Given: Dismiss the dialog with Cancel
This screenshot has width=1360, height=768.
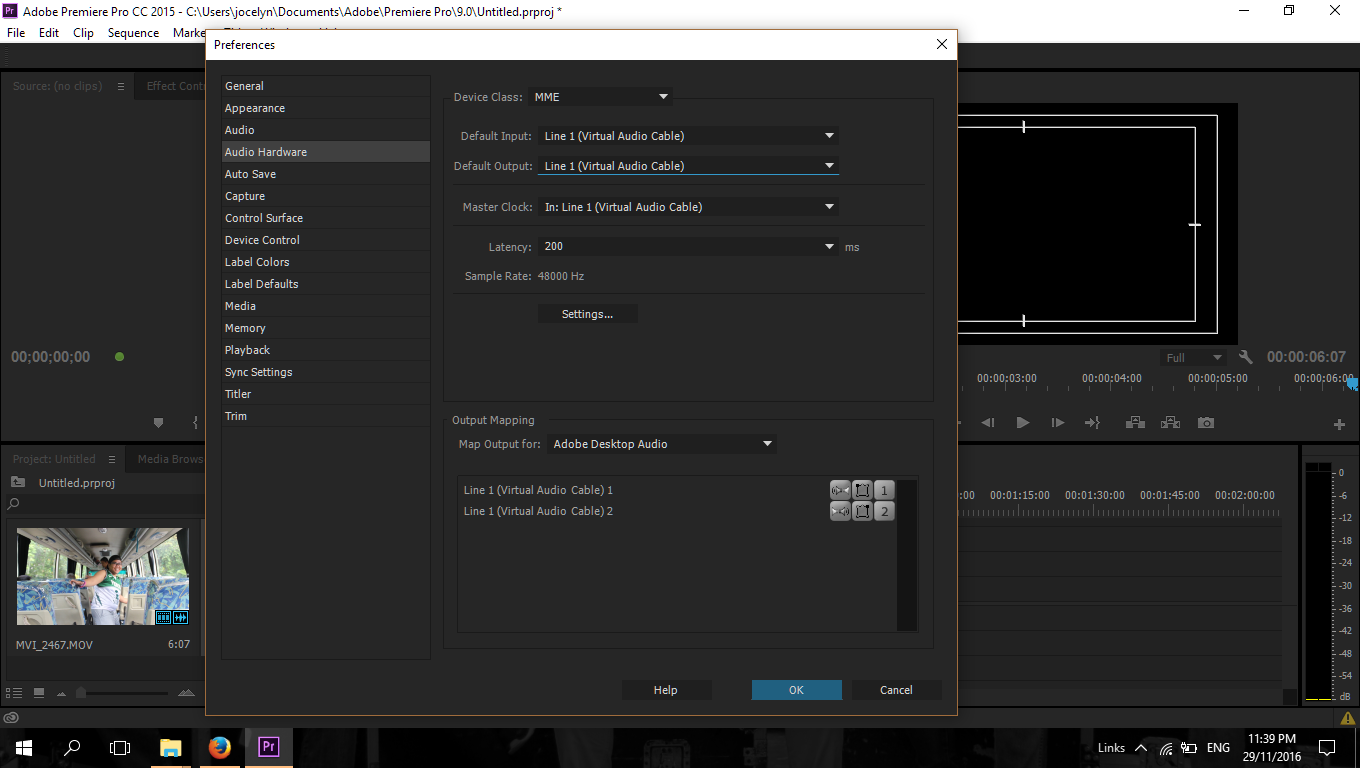Looking at the screenshot, I should point(896,690).
